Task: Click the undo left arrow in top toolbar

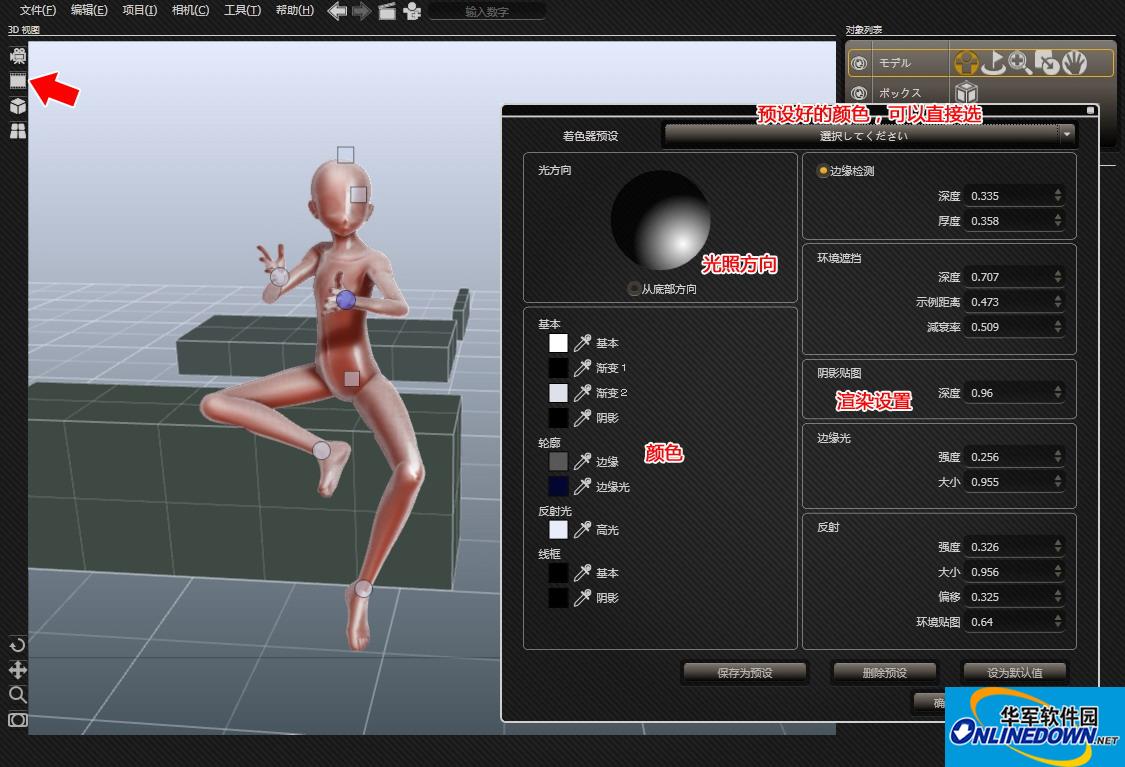Action: coord(337,11)
